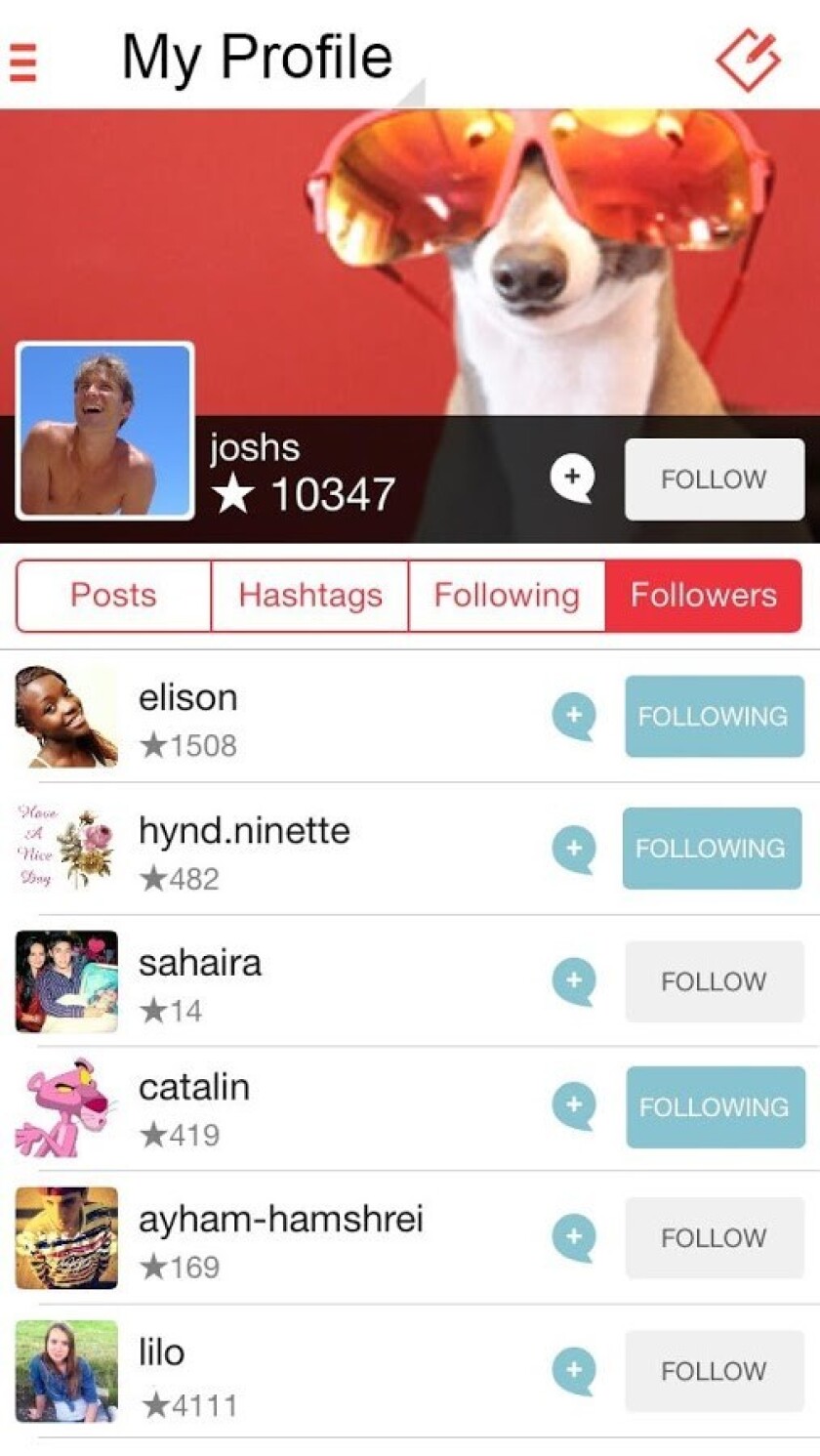
Task: Follow joshs with the FOLLOW button
Action: (715, 479)
